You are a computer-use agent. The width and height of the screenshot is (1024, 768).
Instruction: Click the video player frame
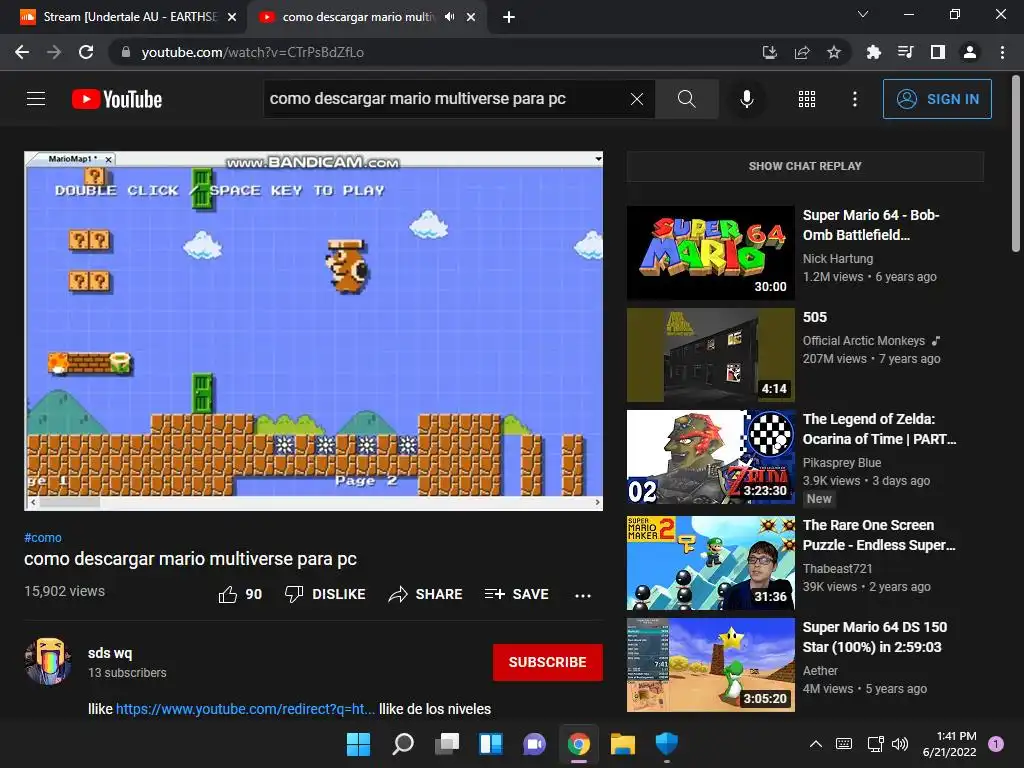313,330
